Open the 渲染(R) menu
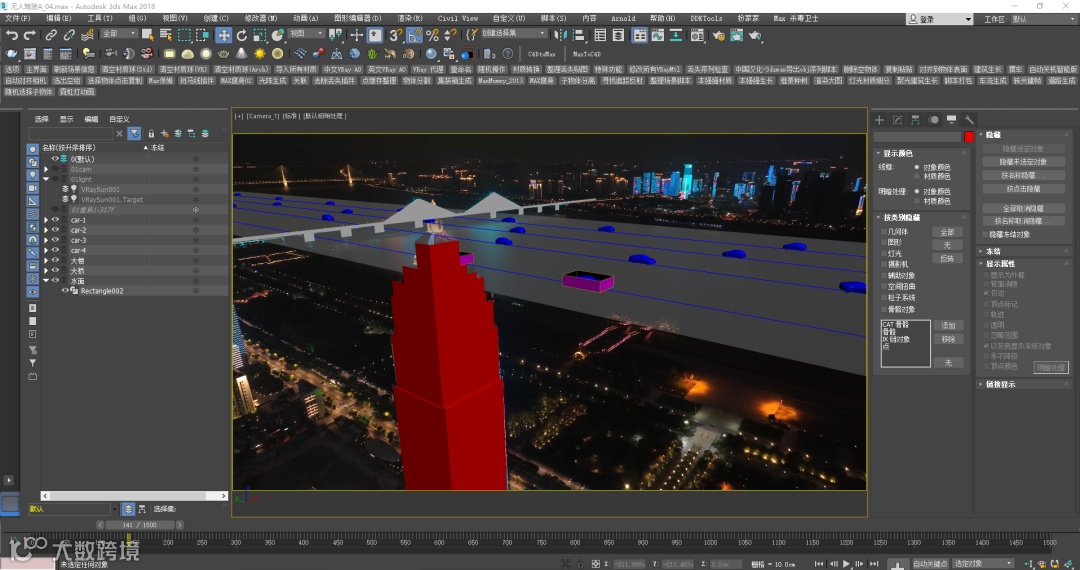The width and height of the screenshot is (1080, 570). (x=409, y=18)
